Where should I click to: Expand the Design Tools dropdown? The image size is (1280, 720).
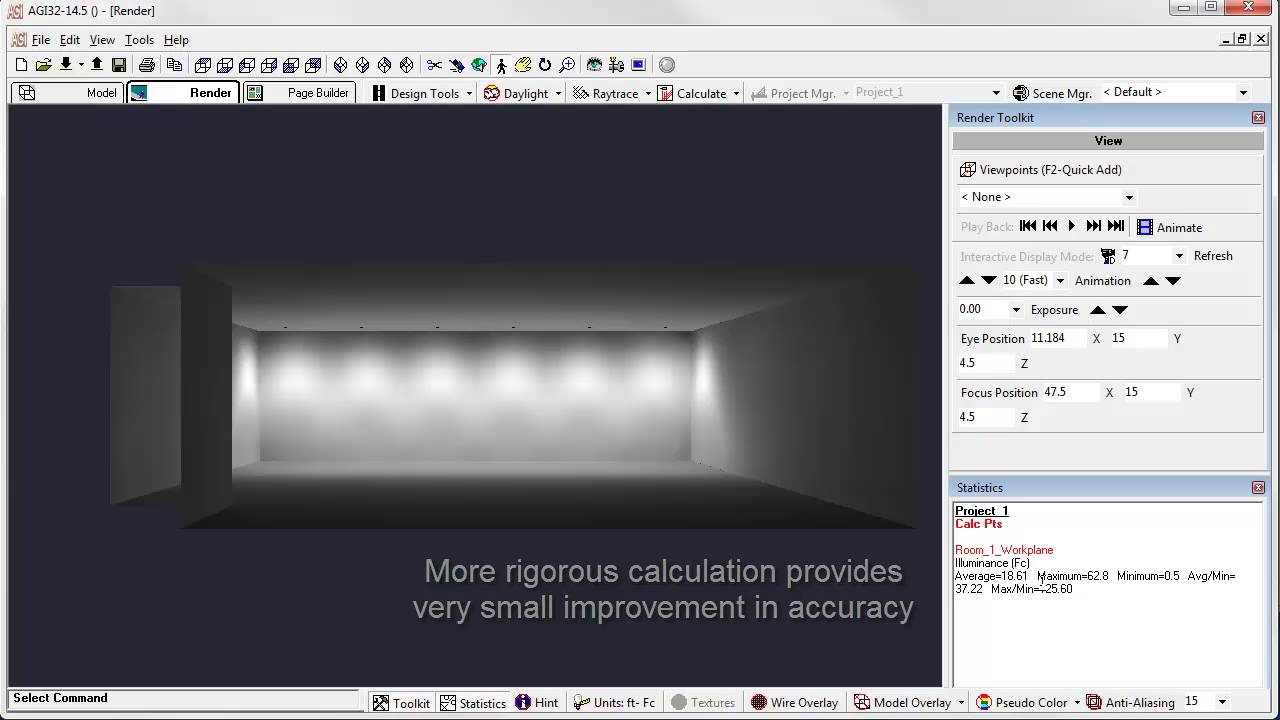click(x=469, y=94)
